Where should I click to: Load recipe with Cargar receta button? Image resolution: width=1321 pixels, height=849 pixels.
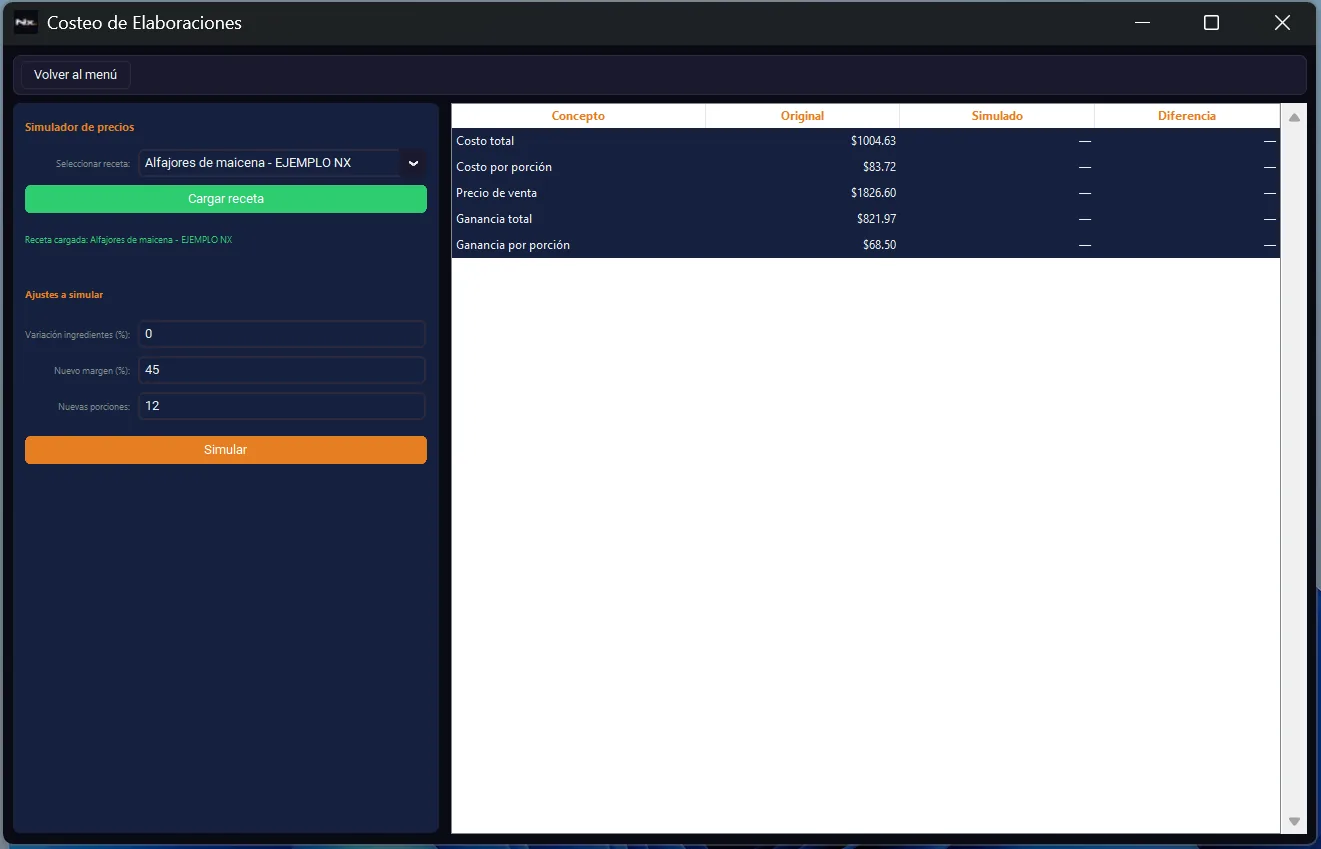point(226,199)
